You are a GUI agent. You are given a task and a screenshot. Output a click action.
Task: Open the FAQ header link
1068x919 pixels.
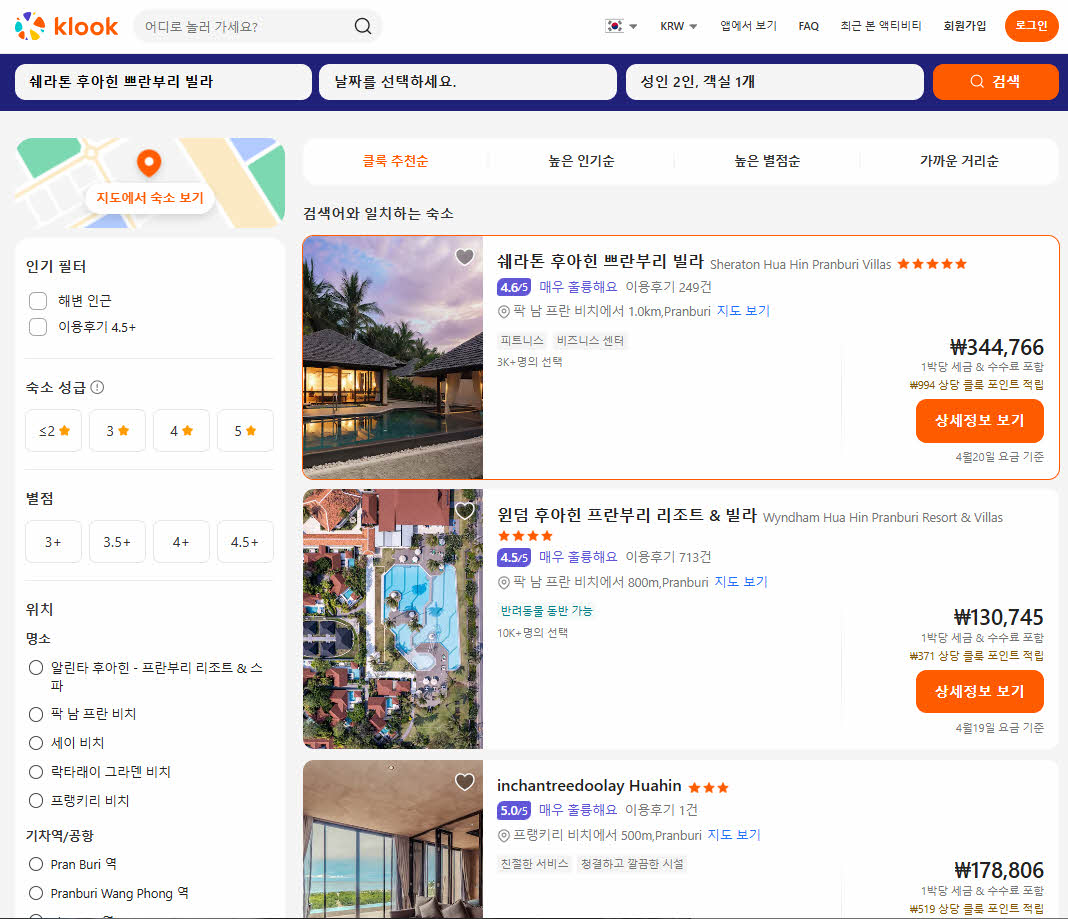[x=808, y=26]
